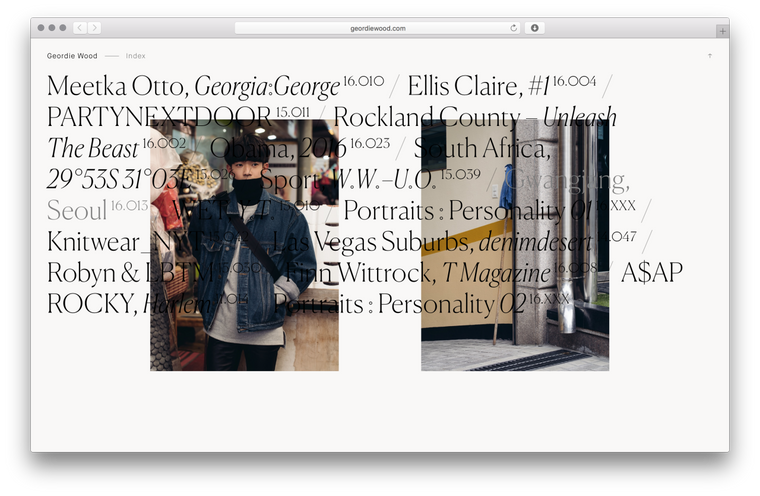Open Portraits : Personality 02 link
The image size is (760, 496).
pyautogui.click(x=421, y=304)
